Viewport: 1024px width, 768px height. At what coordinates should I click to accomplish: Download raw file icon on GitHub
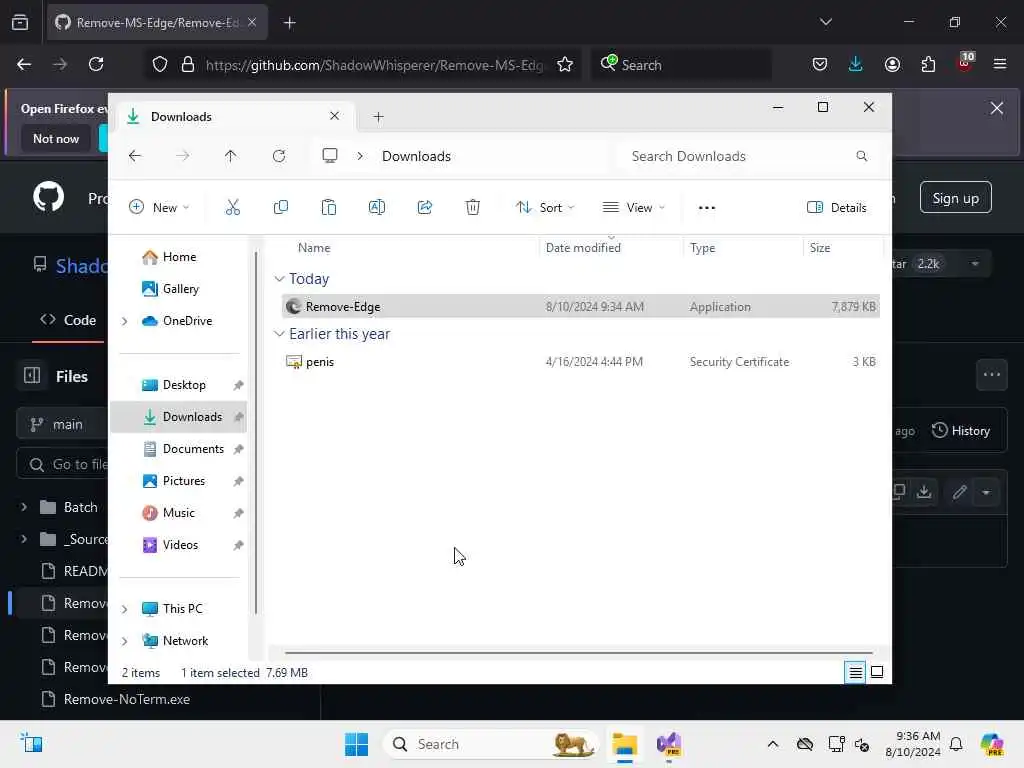coord(923,491)
